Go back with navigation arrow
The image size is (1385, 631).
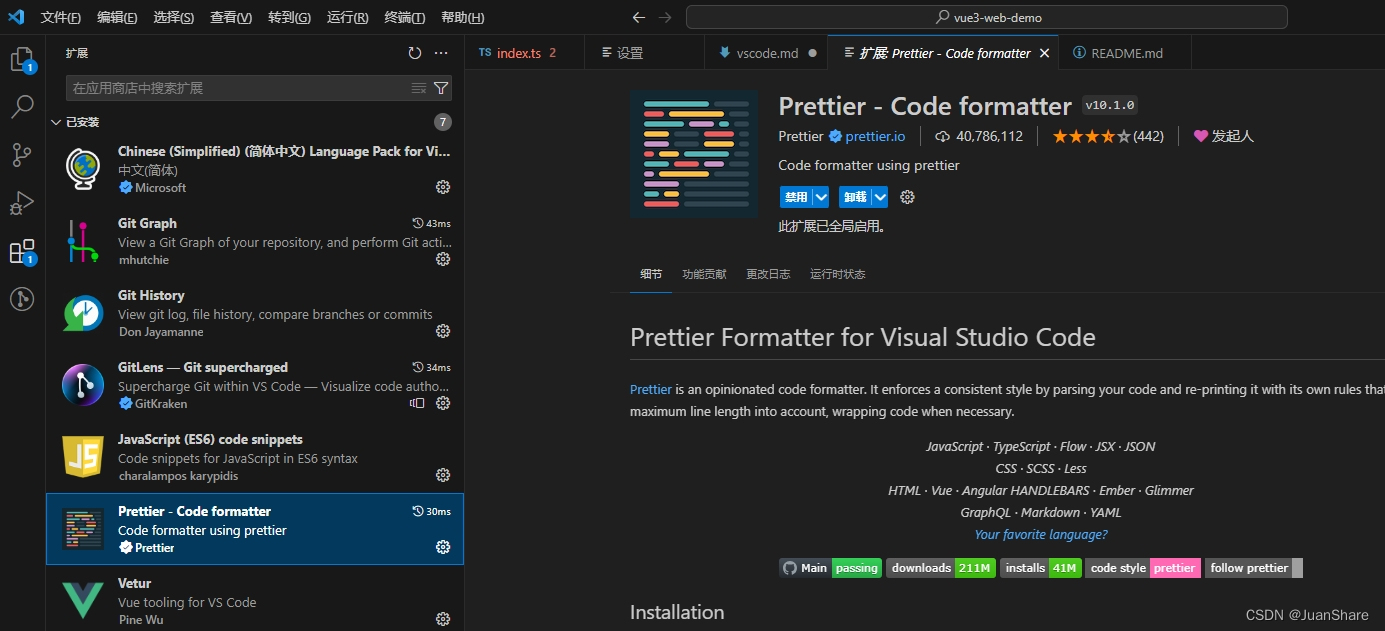tap(639, 17)
